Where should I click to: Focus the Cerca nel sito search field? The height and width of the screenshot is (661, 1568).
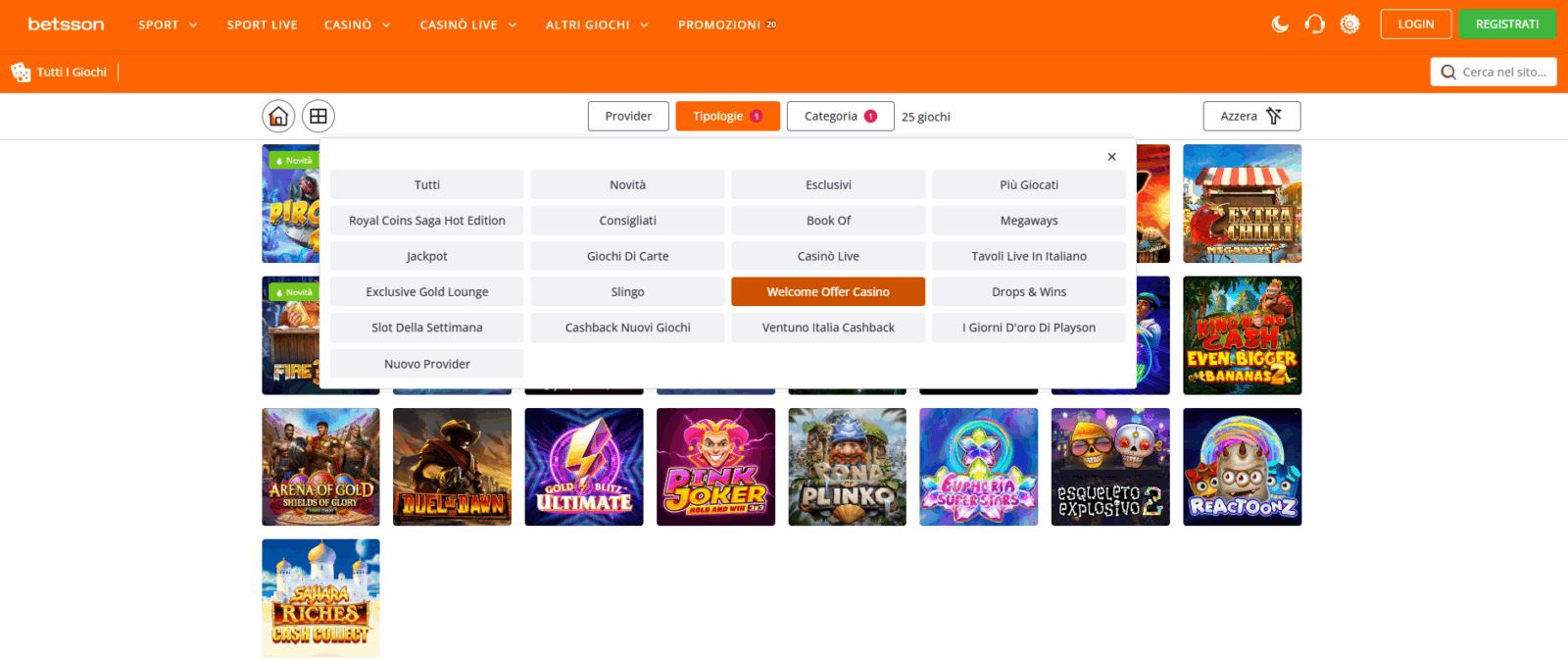coord(1494,73)
